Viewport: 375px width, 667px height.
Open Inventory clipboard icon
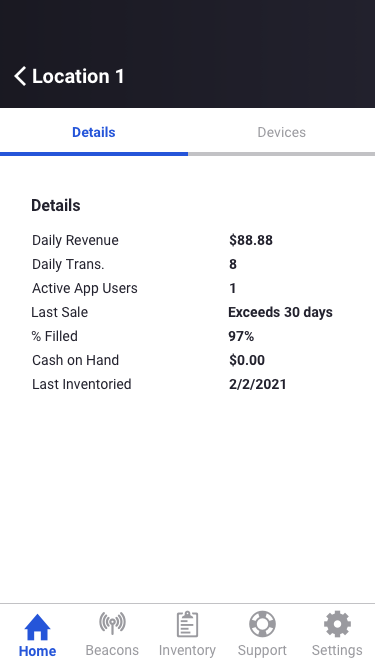coord(187,624)
